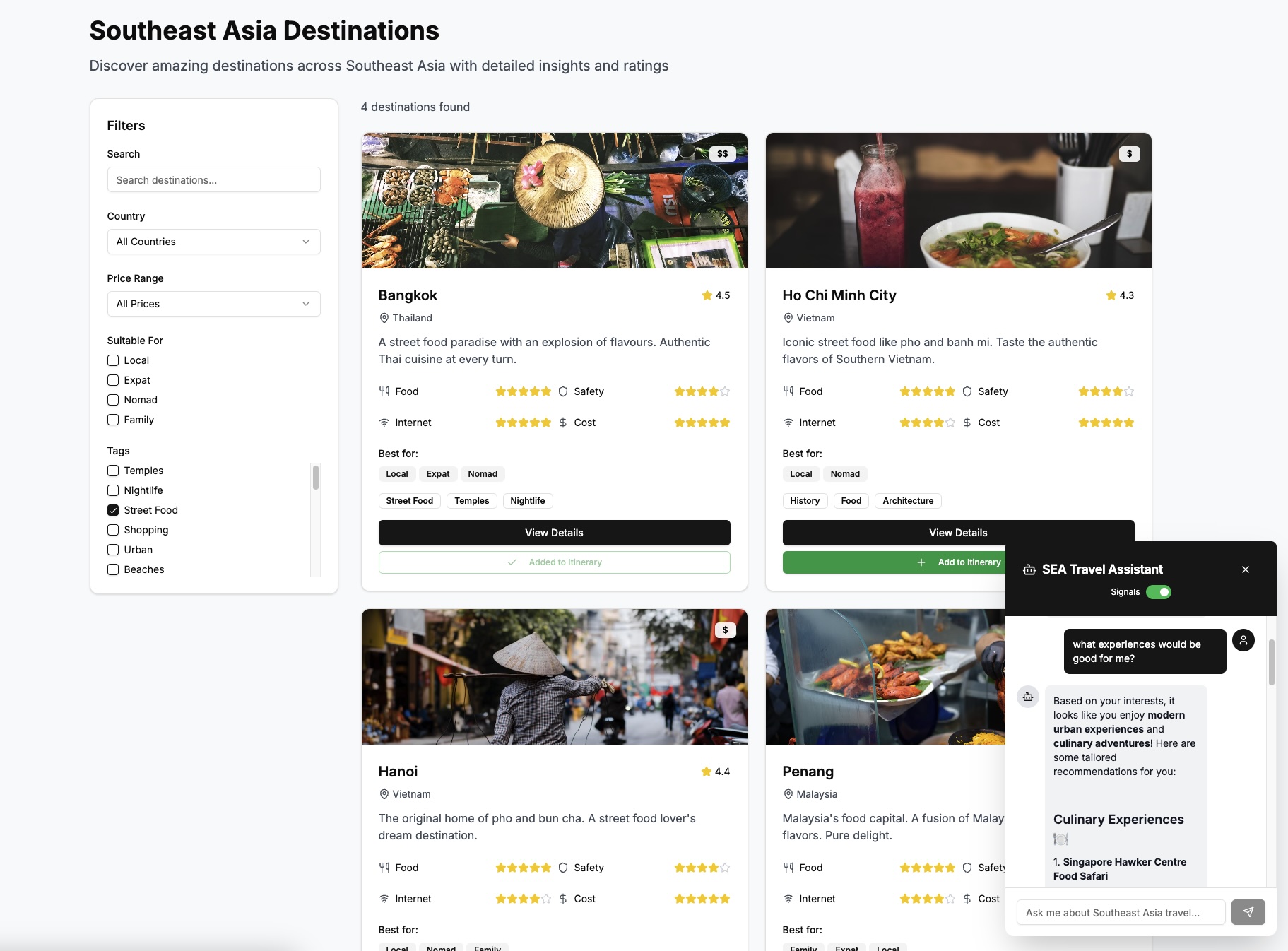
Task: Select the Nightlife tag on Bangkok card
Action: (528, 500)
